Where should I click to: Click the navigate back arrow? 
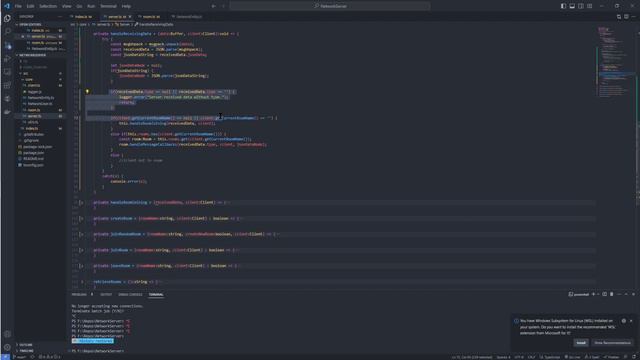pos(213,6)
